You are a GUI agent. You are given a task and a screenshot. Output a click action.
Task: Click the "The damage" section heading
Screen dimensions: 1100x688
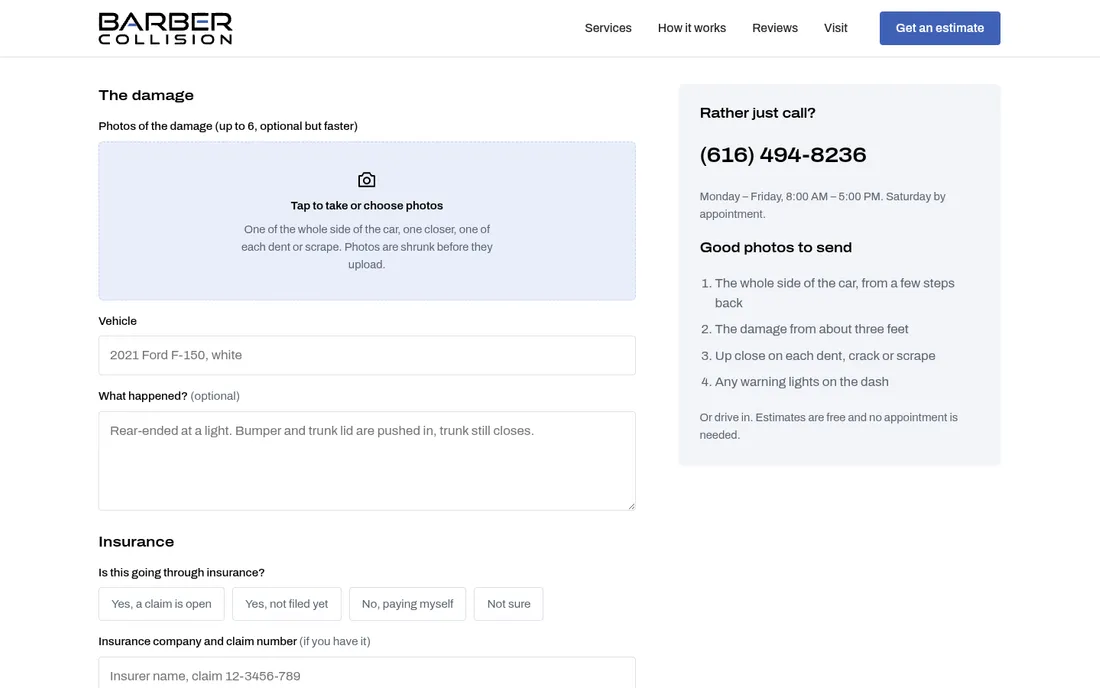(x=146, y=95)
